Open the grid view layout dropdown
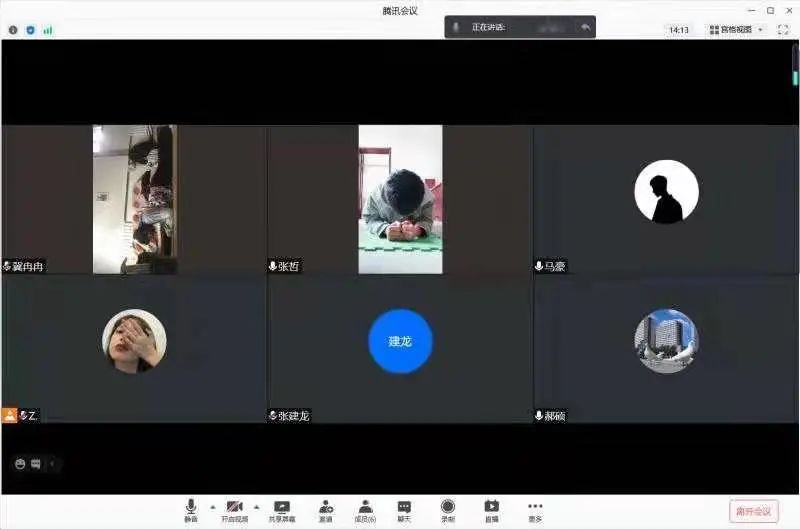The width and height of the screenshot is (800, 529). [736, 30]
